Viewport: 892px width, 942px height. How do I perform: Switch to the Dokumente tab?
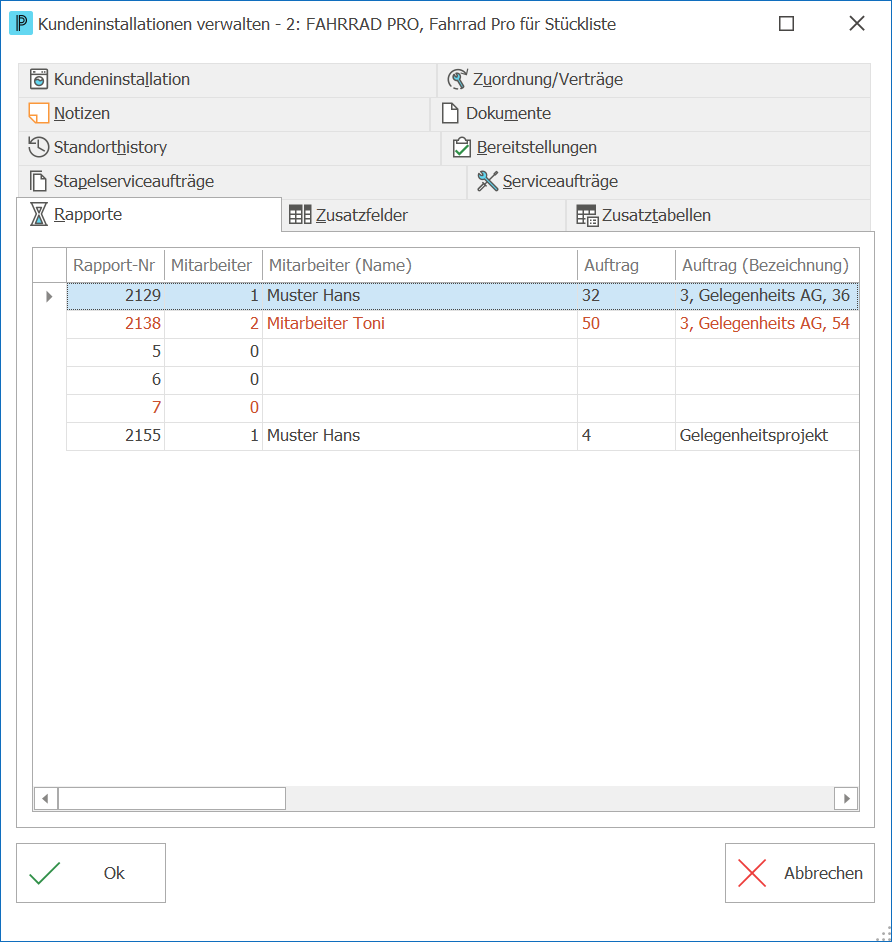point(651,114)
